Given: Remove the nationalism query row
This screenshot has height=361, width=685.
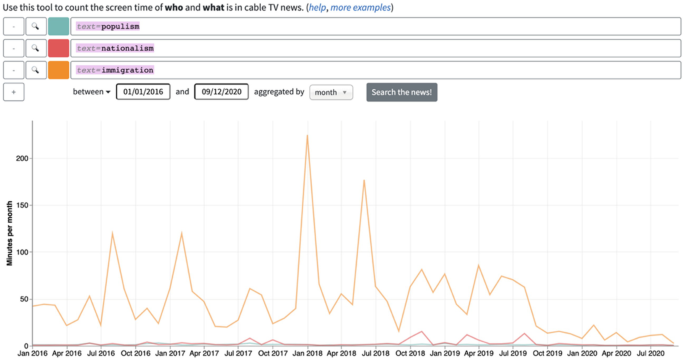Looking at the screenshot, I should (x=14, y=48).
